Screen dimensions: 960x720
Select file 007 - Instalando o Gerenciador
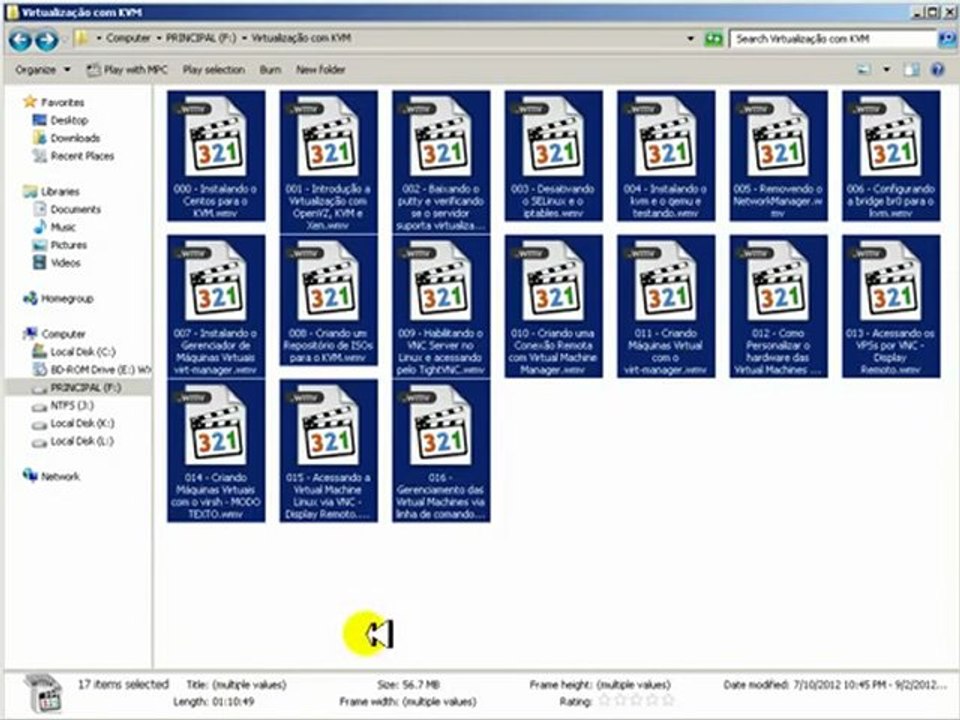216,306
